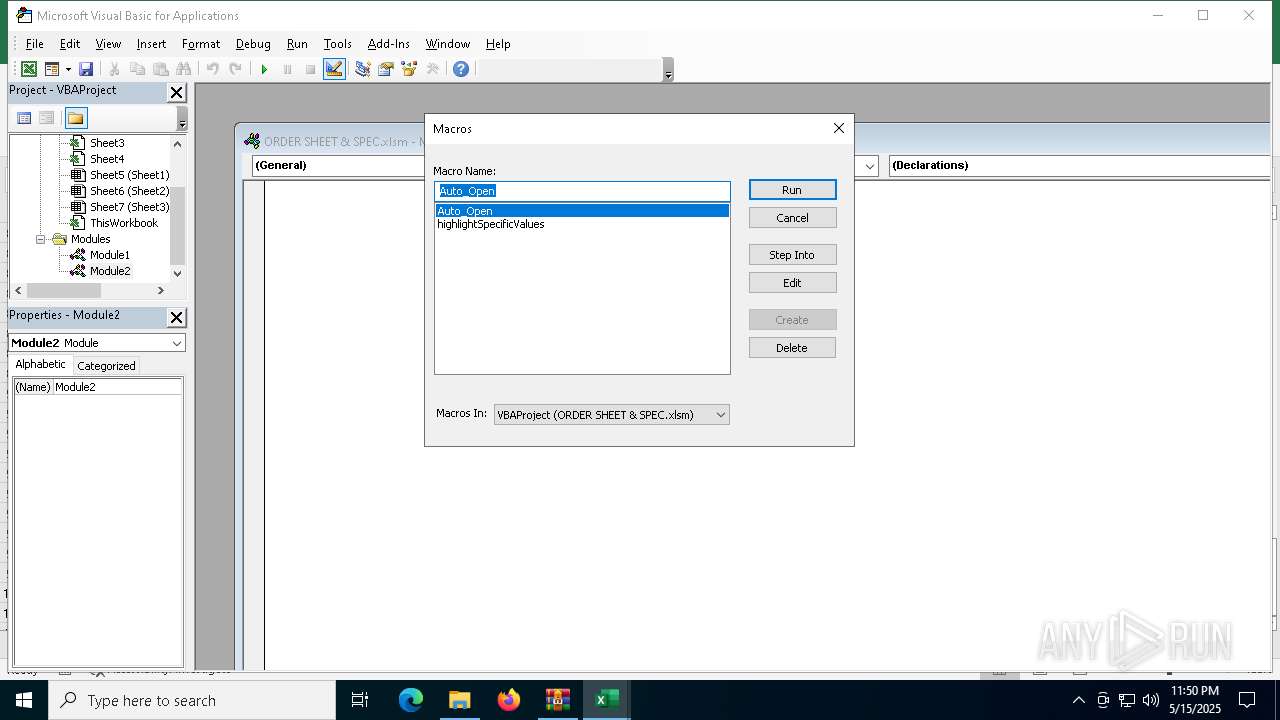Open the Window menu
Viewport: 1280px width, 720px height.
coord(448,44)
